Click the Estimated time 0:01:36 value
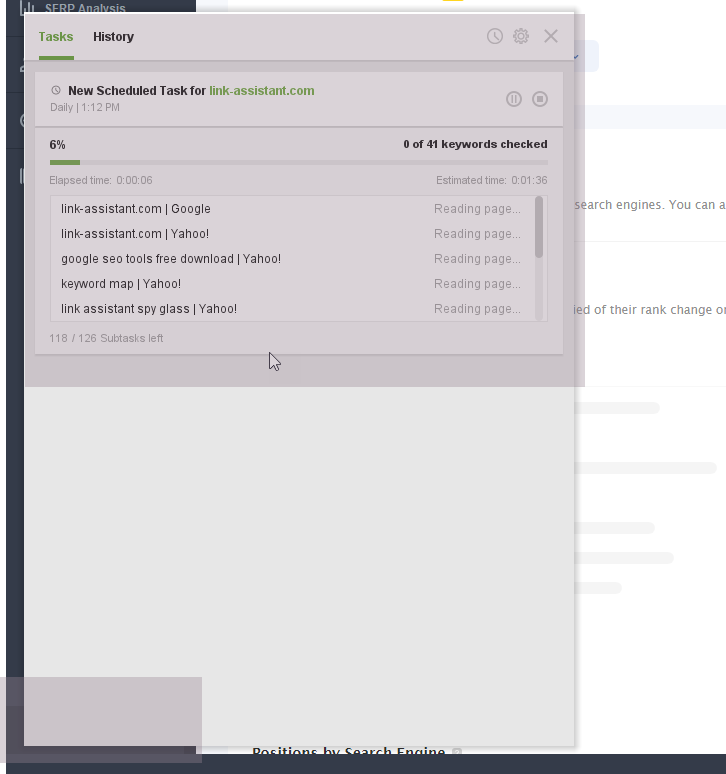This screenshot has height=774, width=726. coord(529,180)
